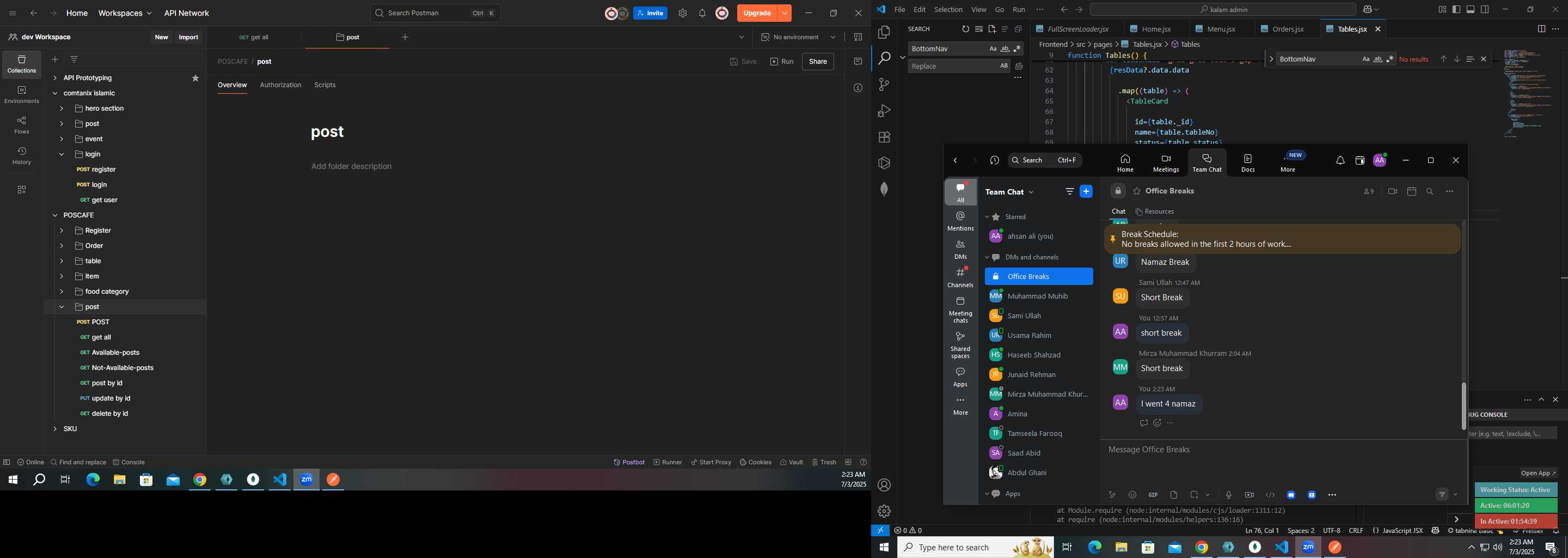Open Mentions in the Zoom sidebar
The height and width of the screenshot is (558, 1568).
coord(960,221)
